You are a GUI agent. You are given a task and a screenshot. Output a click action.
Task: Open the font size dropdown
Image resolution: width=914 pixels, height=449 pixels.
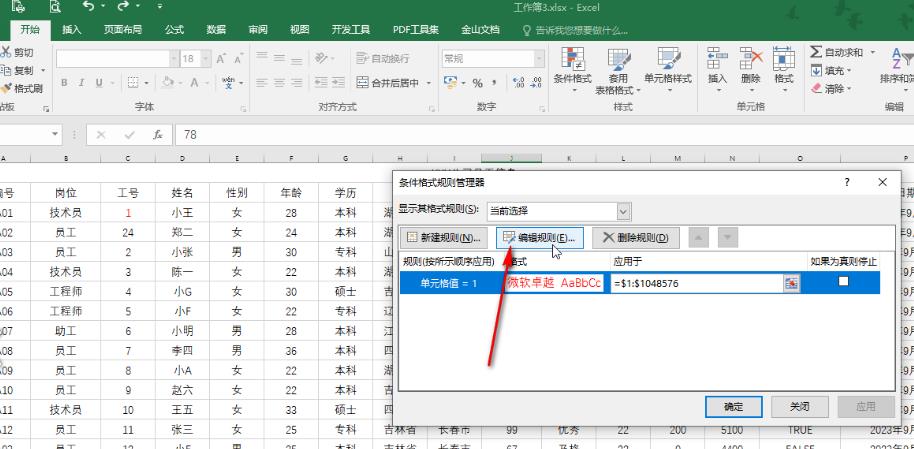[x=206, y=59]
